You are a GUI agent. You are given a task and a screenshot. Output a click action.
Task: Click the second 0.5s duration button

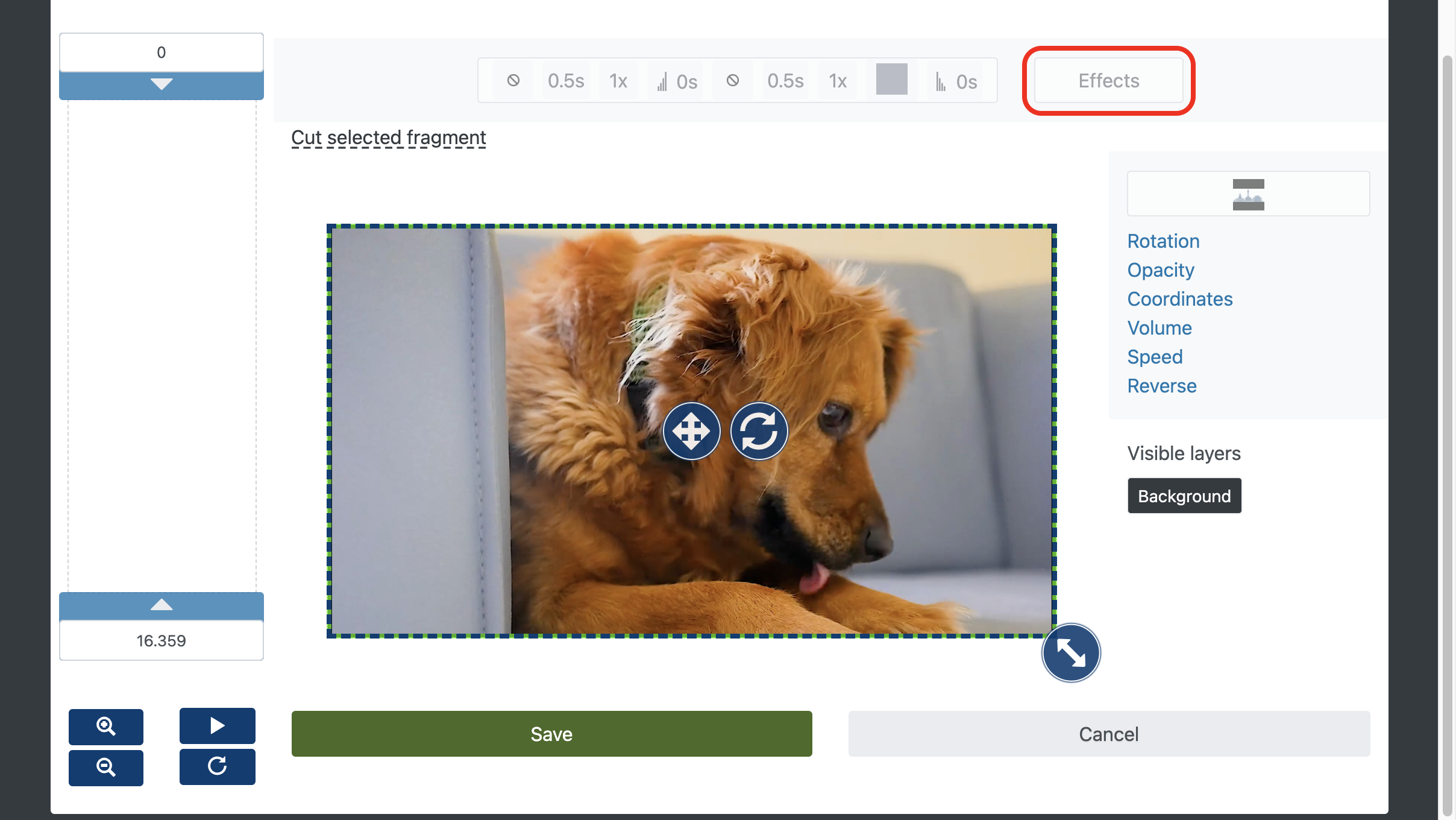click(x=785, y=80)
